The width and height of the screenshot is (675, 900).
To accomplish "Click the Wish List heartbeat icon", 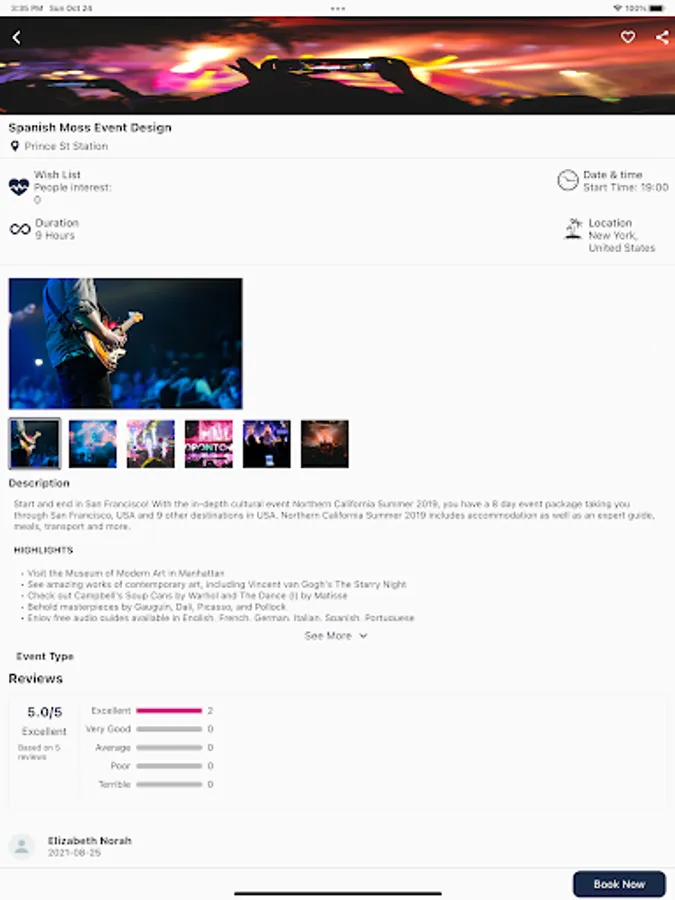I will (19, 187).
